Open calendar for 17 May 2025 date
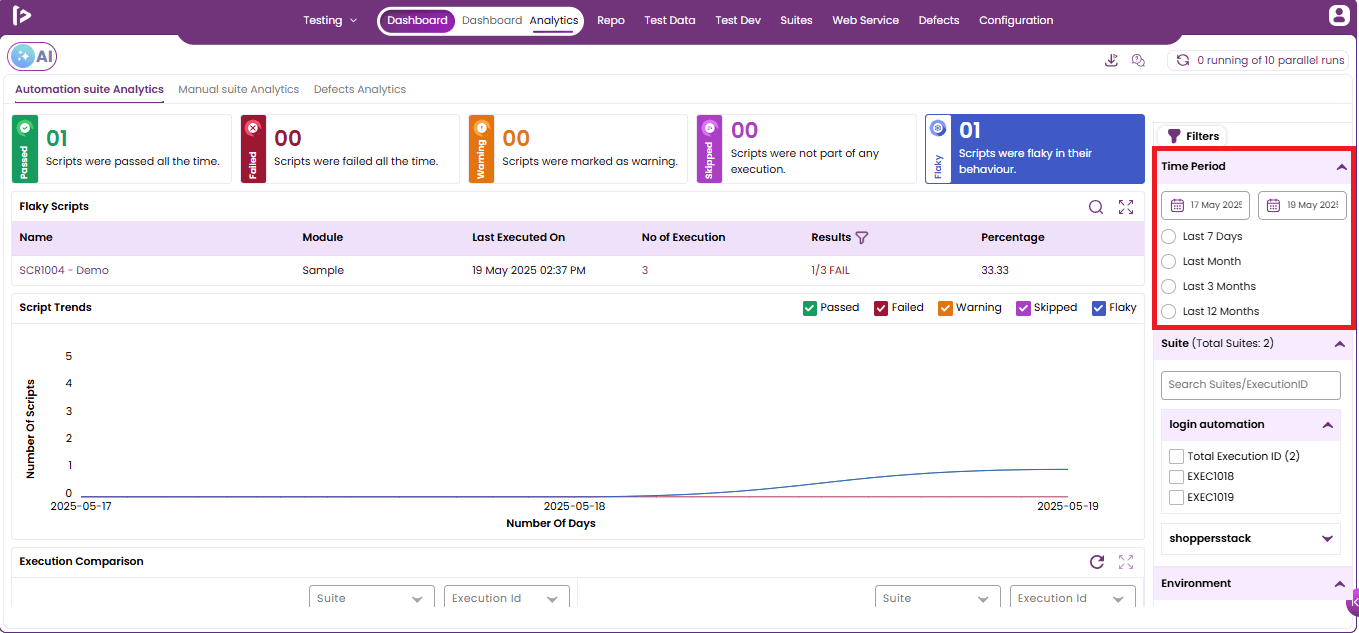 tap(1177, 205)
